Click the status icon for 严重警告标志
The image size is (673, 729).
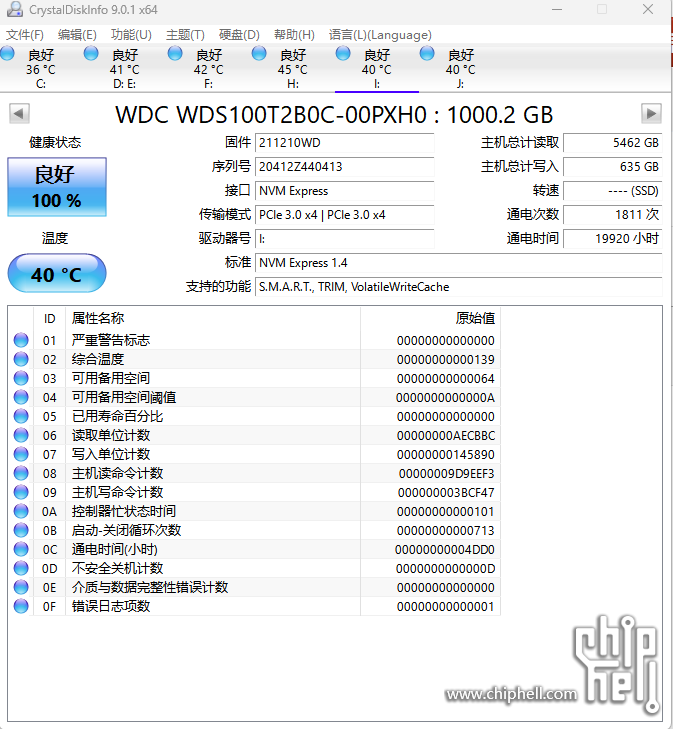(21, 340)
